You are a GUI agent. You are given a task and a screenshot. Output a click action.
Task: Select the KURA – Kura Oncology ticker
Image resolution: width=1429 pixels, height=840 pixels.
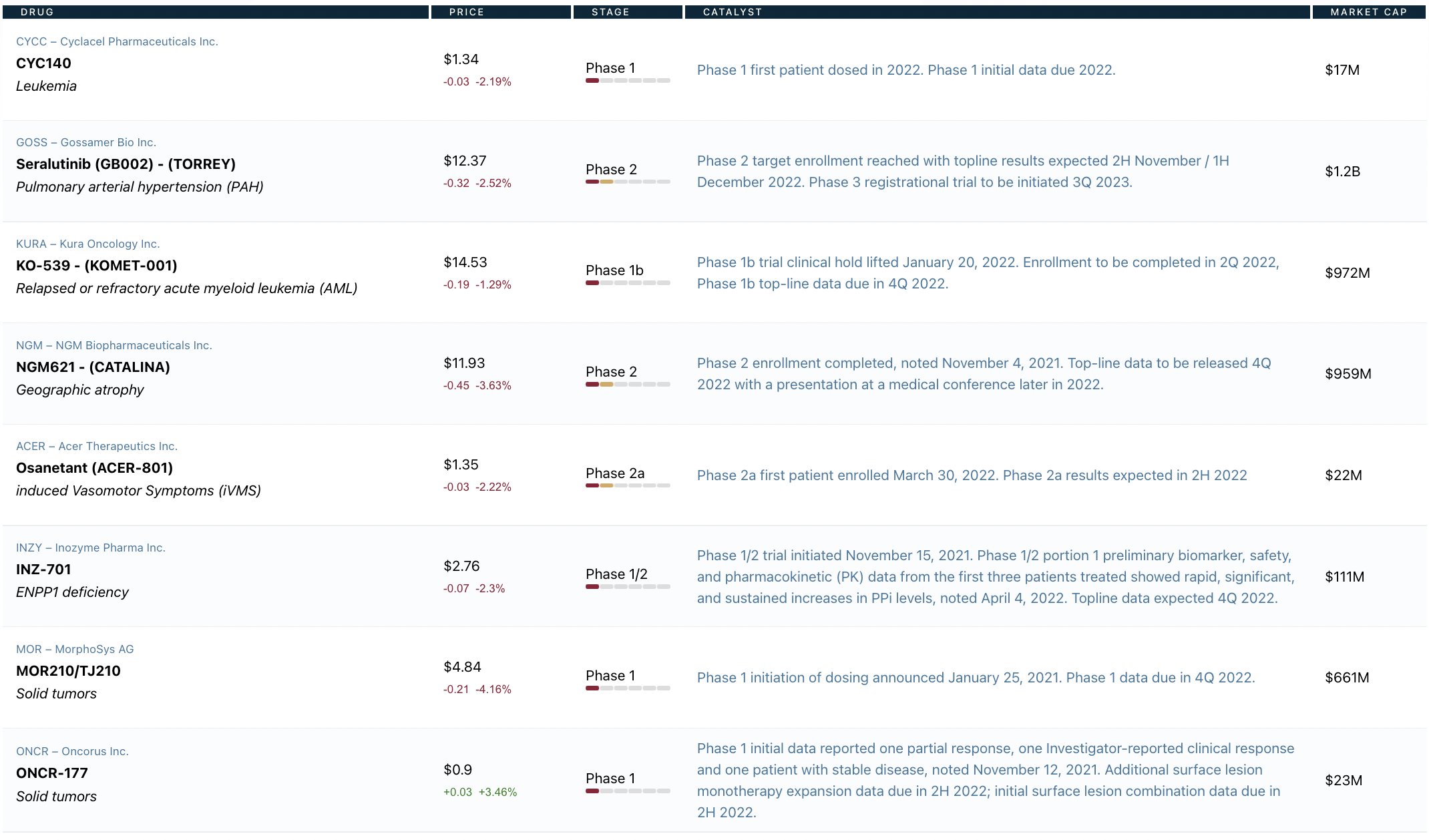(87, 244)
